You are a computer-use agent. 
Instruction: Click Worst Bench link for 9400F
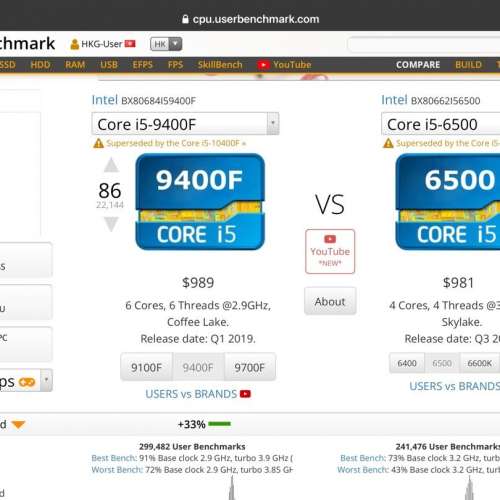click(117, 470)
